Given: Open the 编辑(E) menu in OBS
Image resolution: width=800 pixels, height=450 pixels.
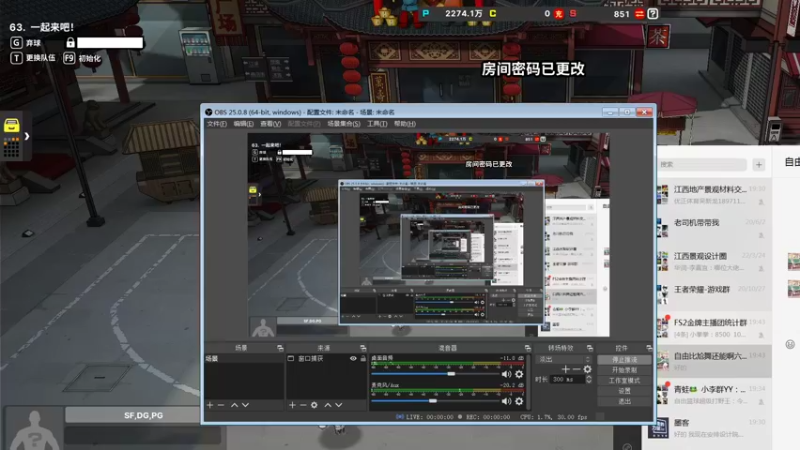Looking at the screenshot, I should point(243,124).
